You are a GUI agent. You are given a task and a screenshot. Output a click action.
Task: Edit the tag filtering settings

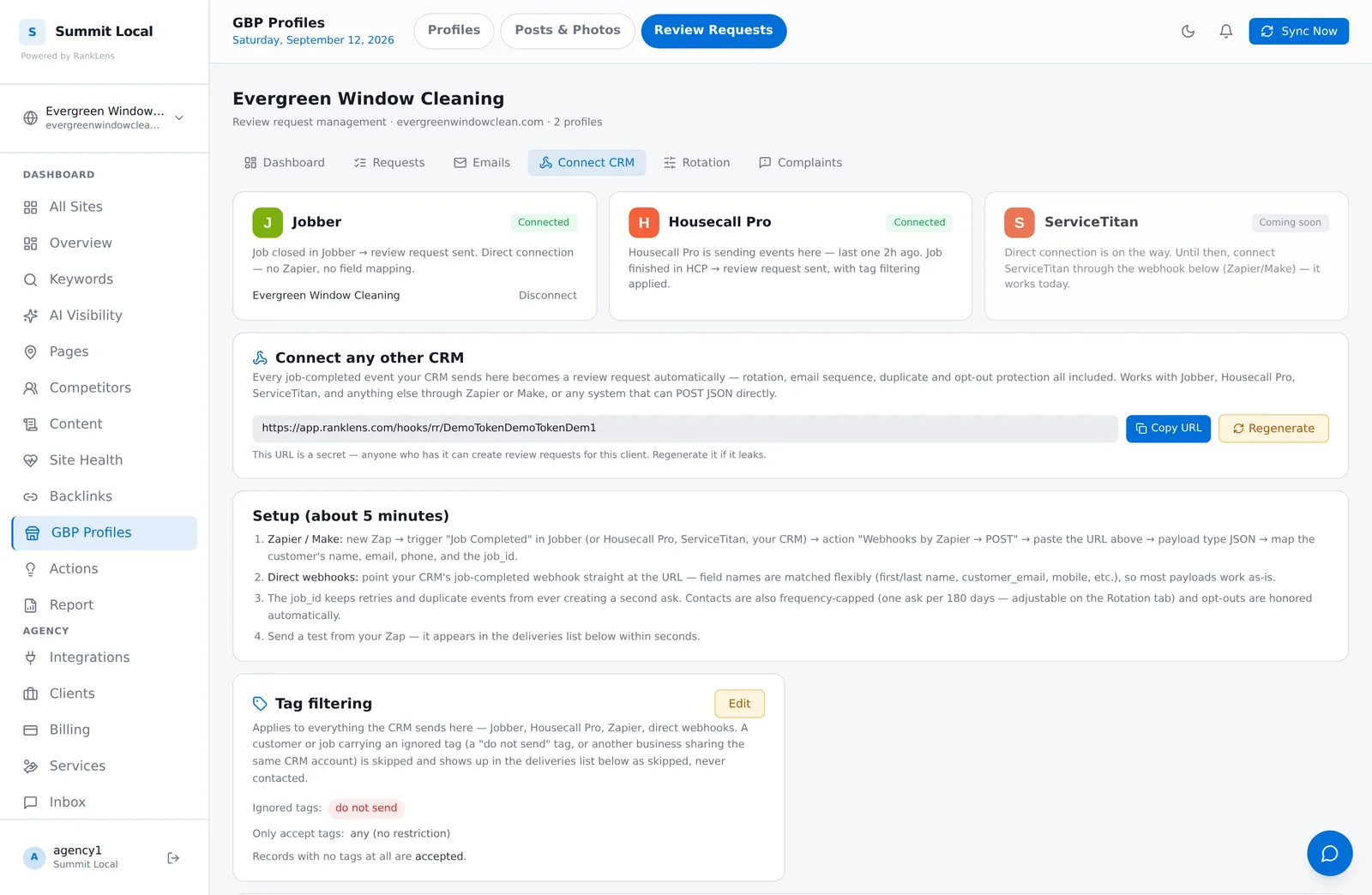click(x=739, y=704)
